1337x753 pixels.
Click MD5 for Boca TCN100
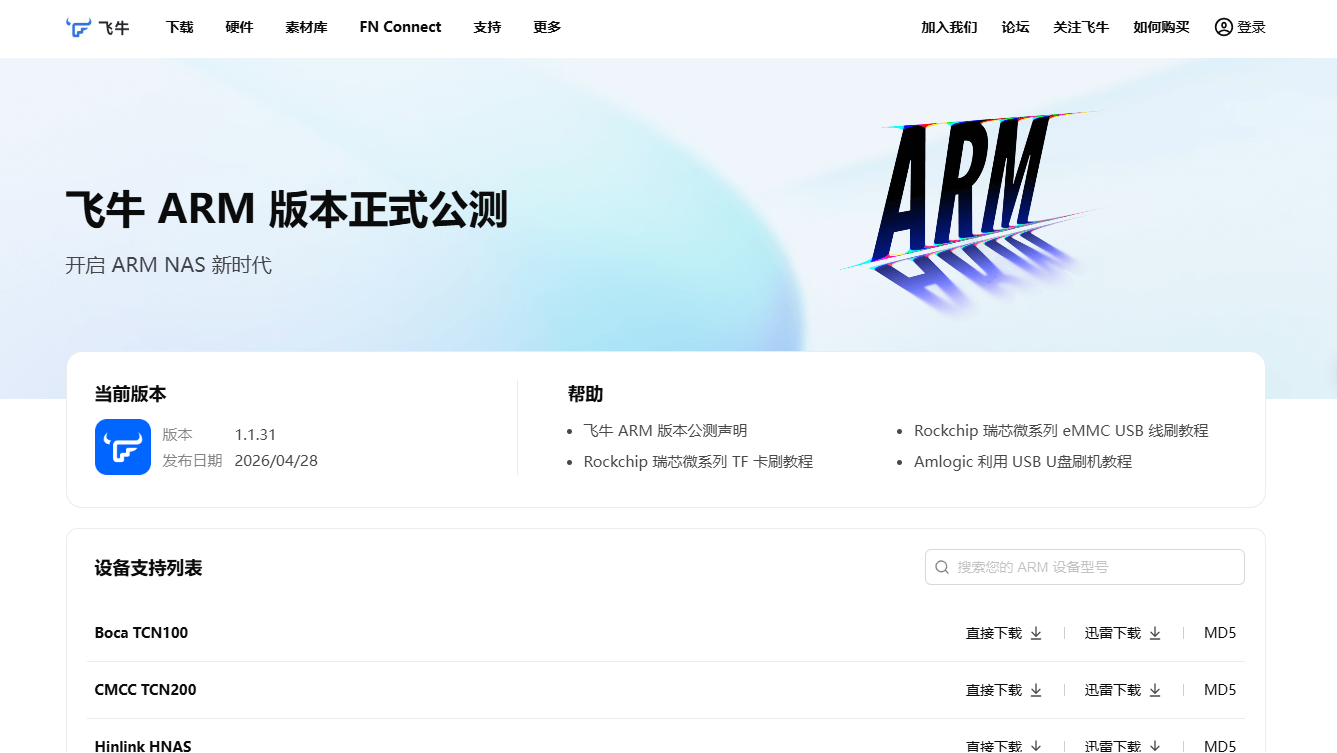(1220, 633)
